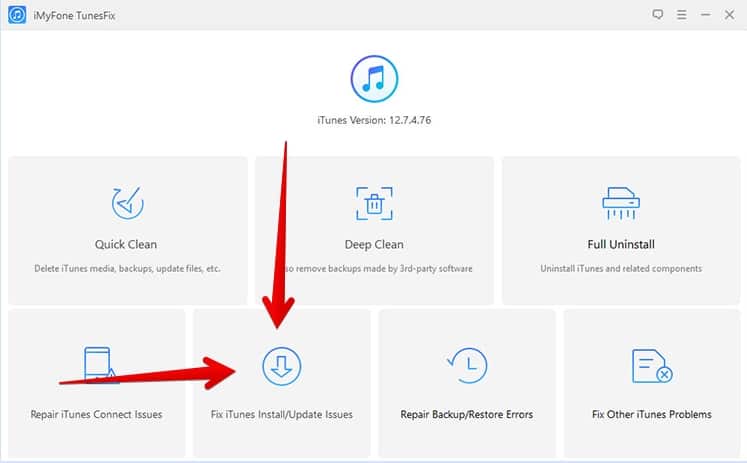Click the Quick Clean broom icon
This screenshot has width=747, height=463.
(128, 203)
